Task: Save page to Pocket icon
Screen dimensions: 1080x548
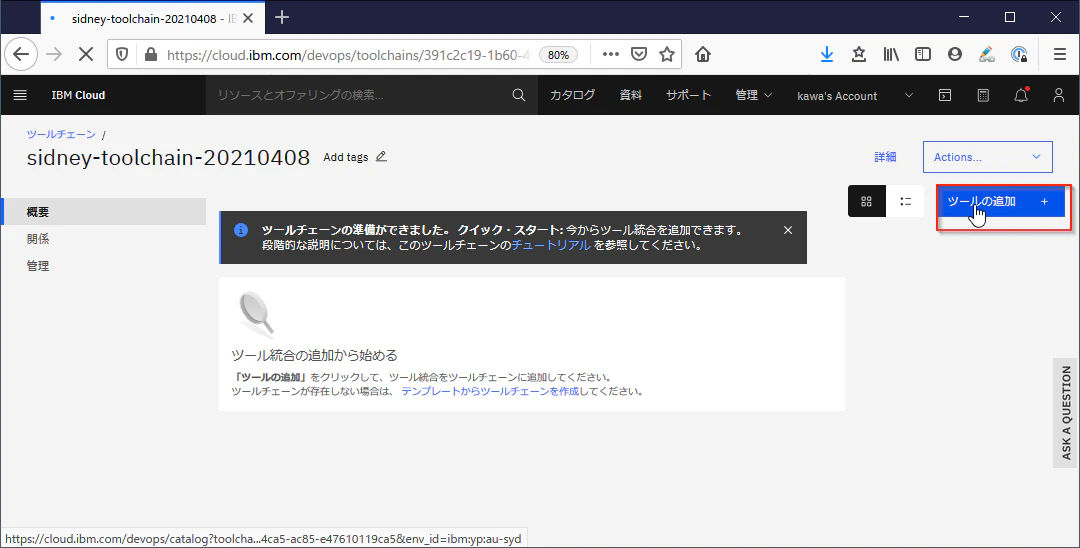Action: pyautogui.click(x=639, y=54)
